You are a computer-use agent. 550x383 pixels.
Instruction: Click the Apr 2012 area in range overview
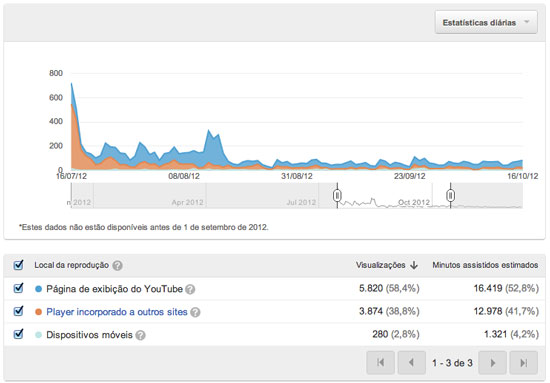(x=187, y=202)
